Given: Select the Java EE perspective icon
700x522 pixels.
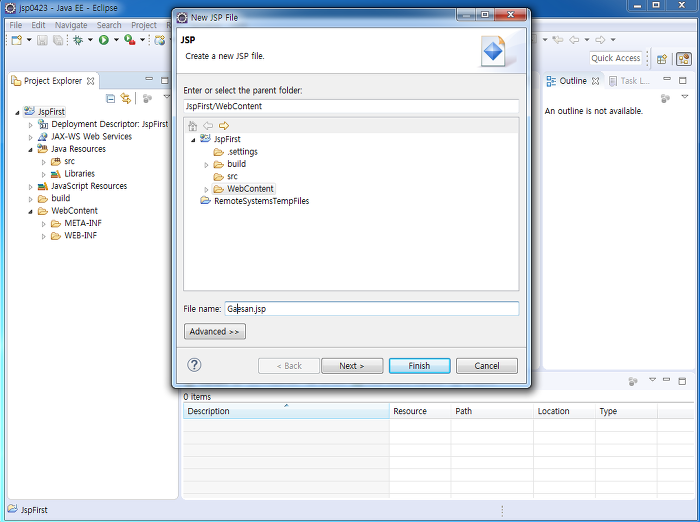Looking at the screenshot, I should [x=683, y=59].
